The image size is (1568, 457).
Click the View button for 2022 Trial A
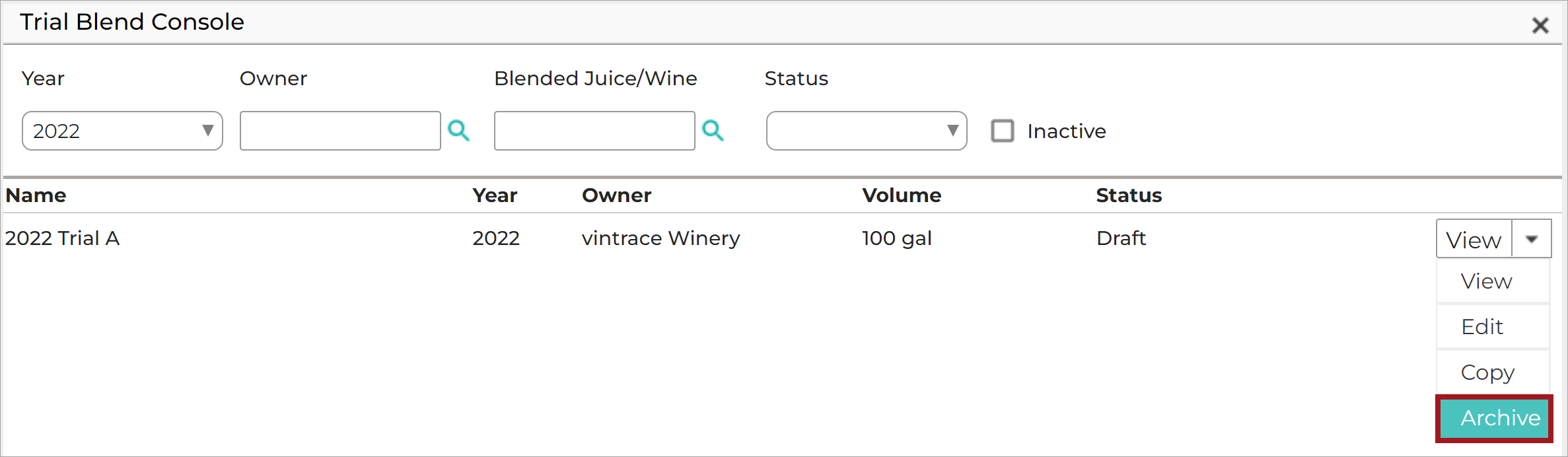pos(1474,239)
